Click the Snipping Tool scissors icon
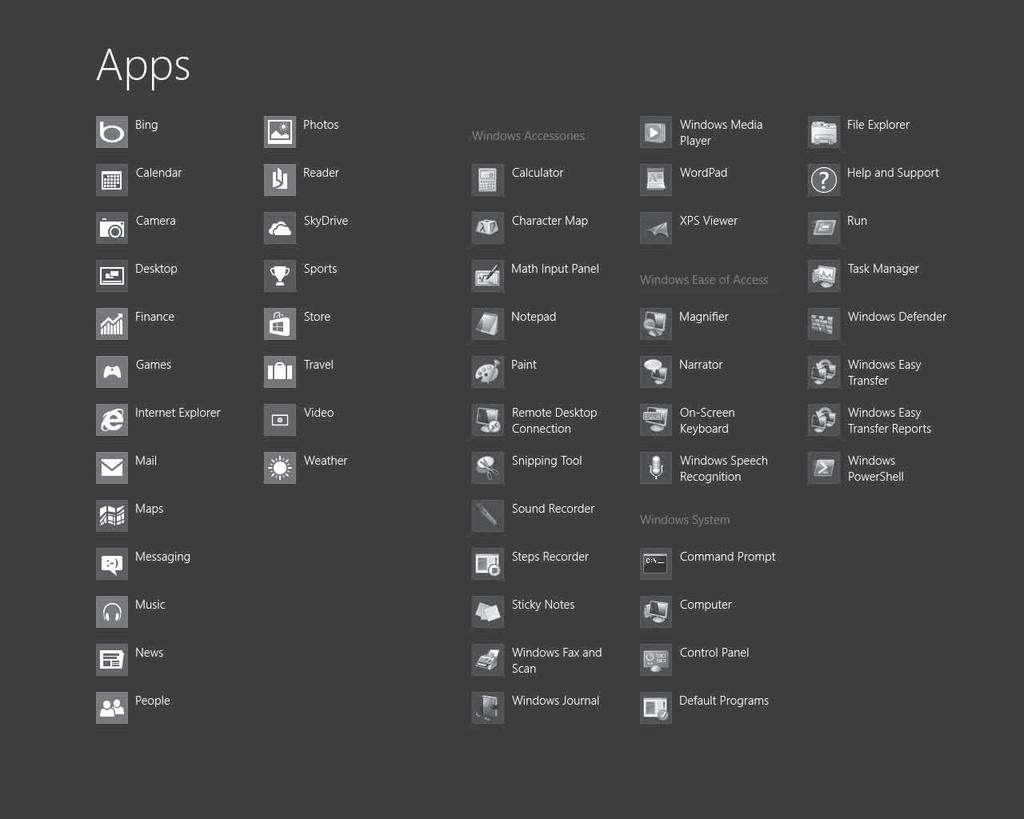Viewport: 1024px width, 819px height. [x=488, y=468]
